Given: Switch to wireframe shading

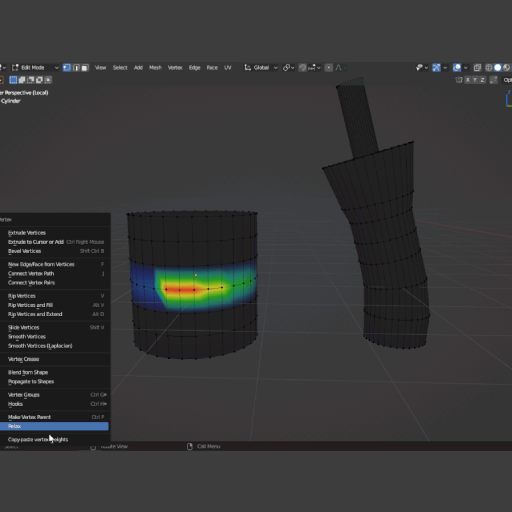Looking at the screenshot, I should 489,68.
